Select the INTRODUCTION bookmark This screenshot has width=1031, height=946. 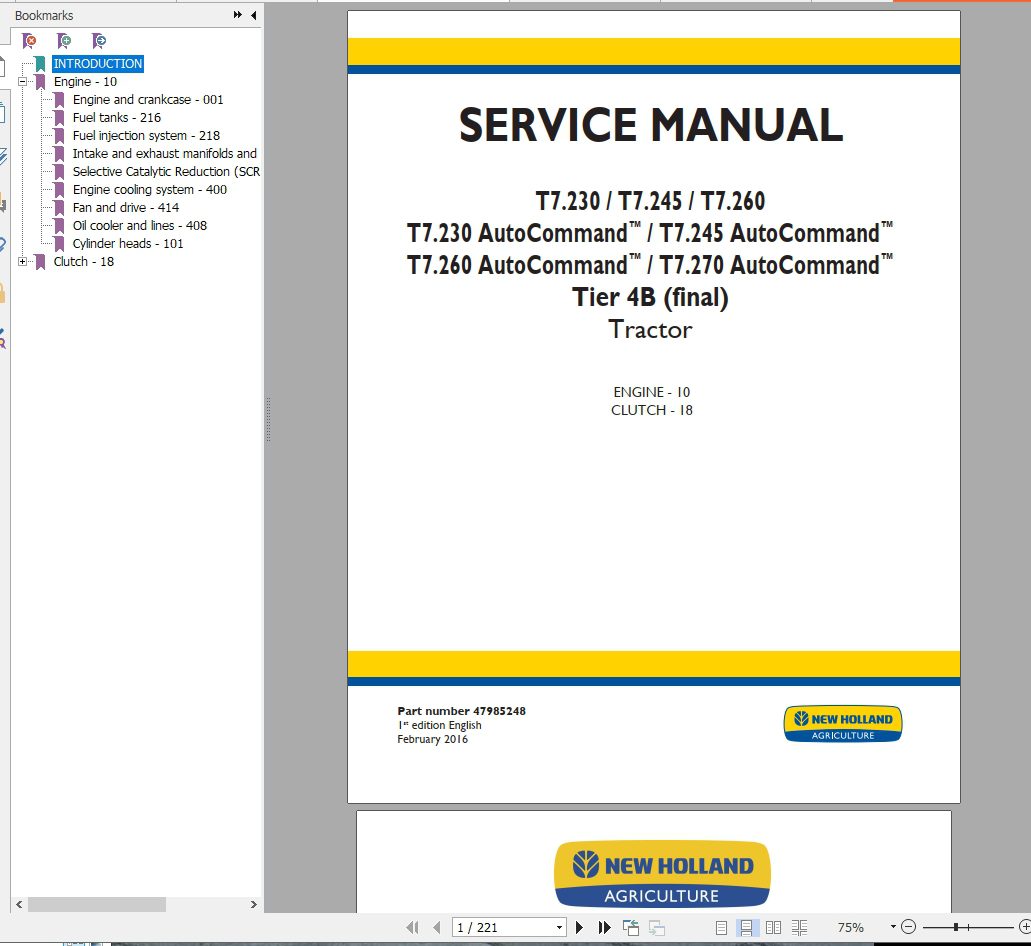98,64
